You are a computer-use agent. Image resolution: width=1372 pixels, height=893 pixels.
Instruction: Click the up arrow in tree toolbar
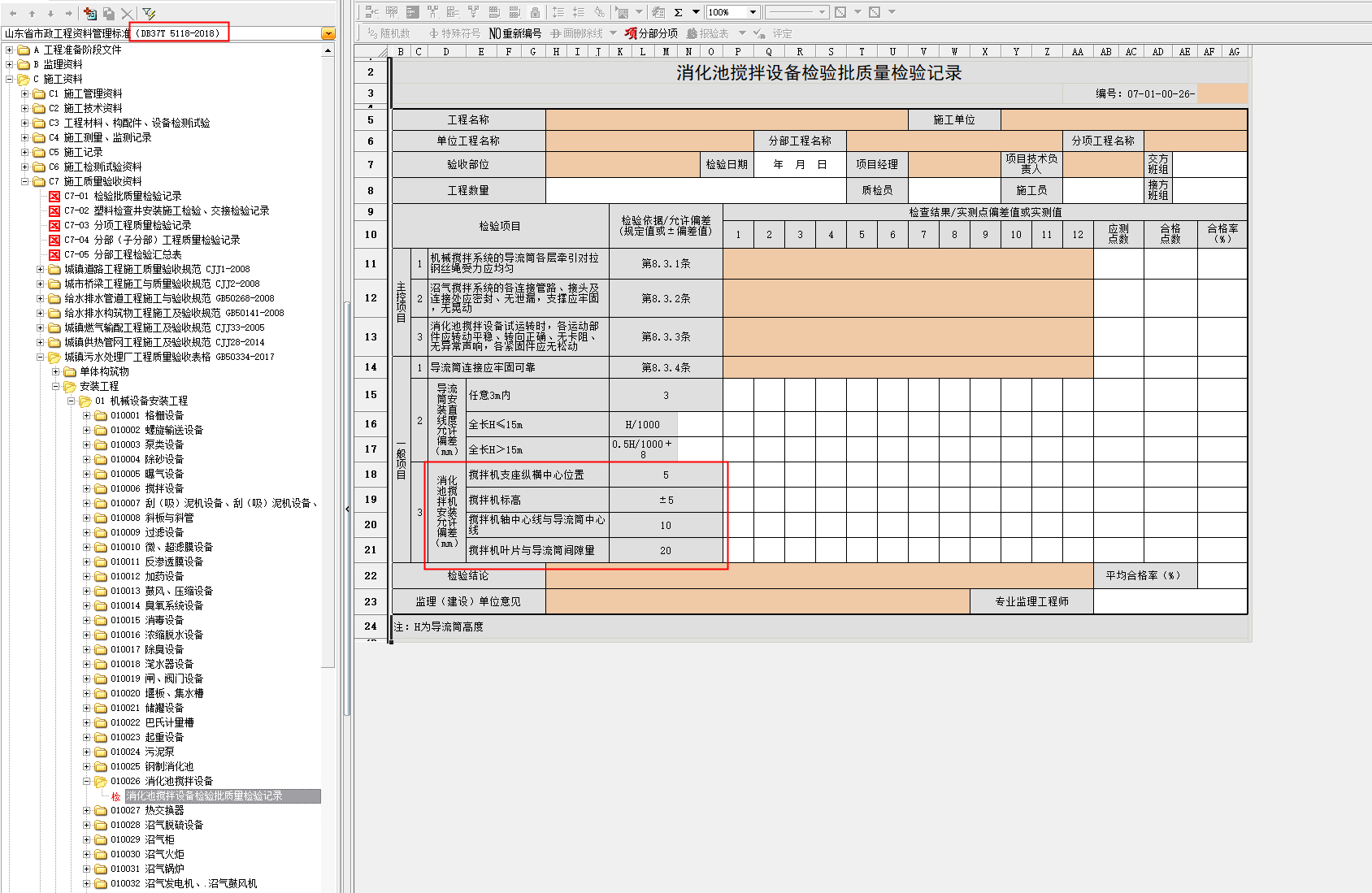[32, 14]
